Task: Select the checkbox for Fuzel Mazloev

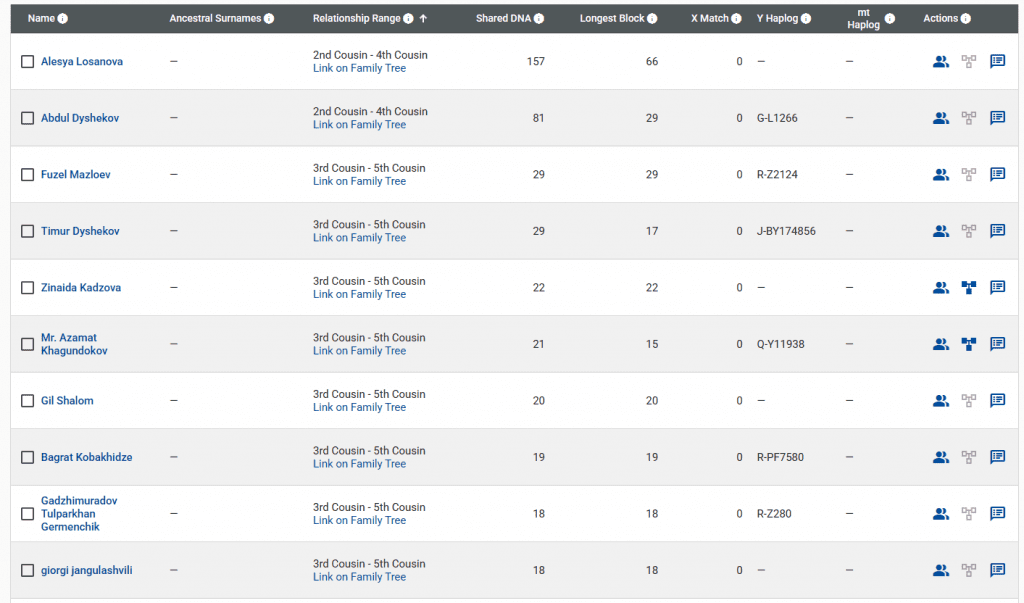Action: pos(28,175)
